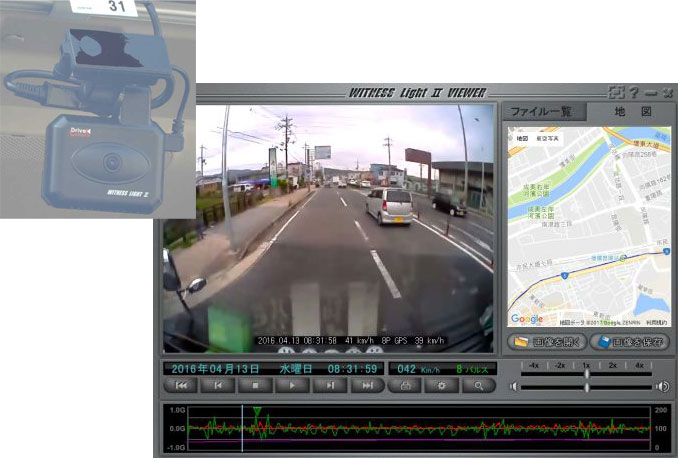678x458 pixels.
Task: Open settings gear button
Action: [x=441, y=385]
